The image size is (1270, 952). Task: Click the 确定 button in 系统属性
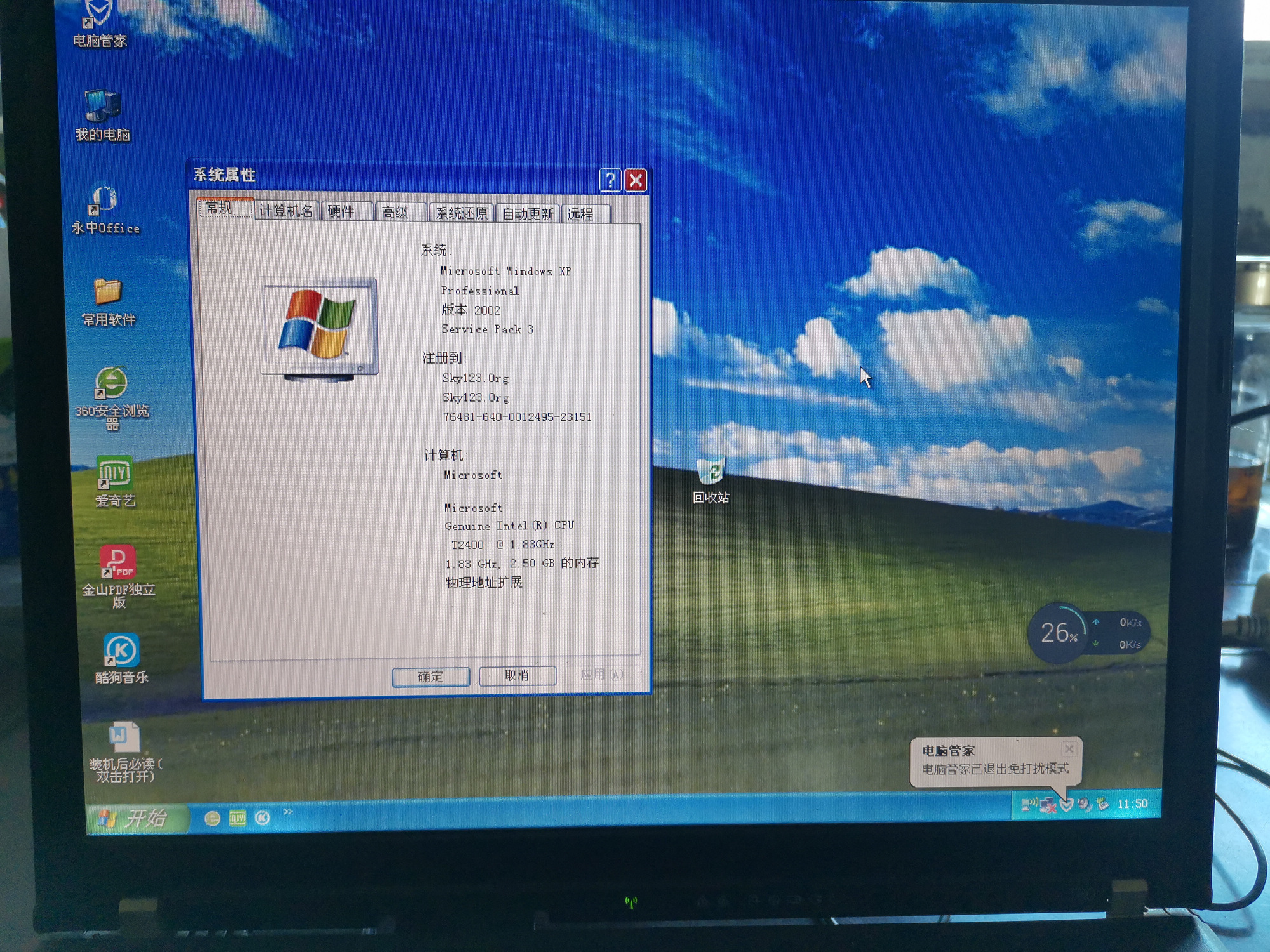tap(431, 677)
